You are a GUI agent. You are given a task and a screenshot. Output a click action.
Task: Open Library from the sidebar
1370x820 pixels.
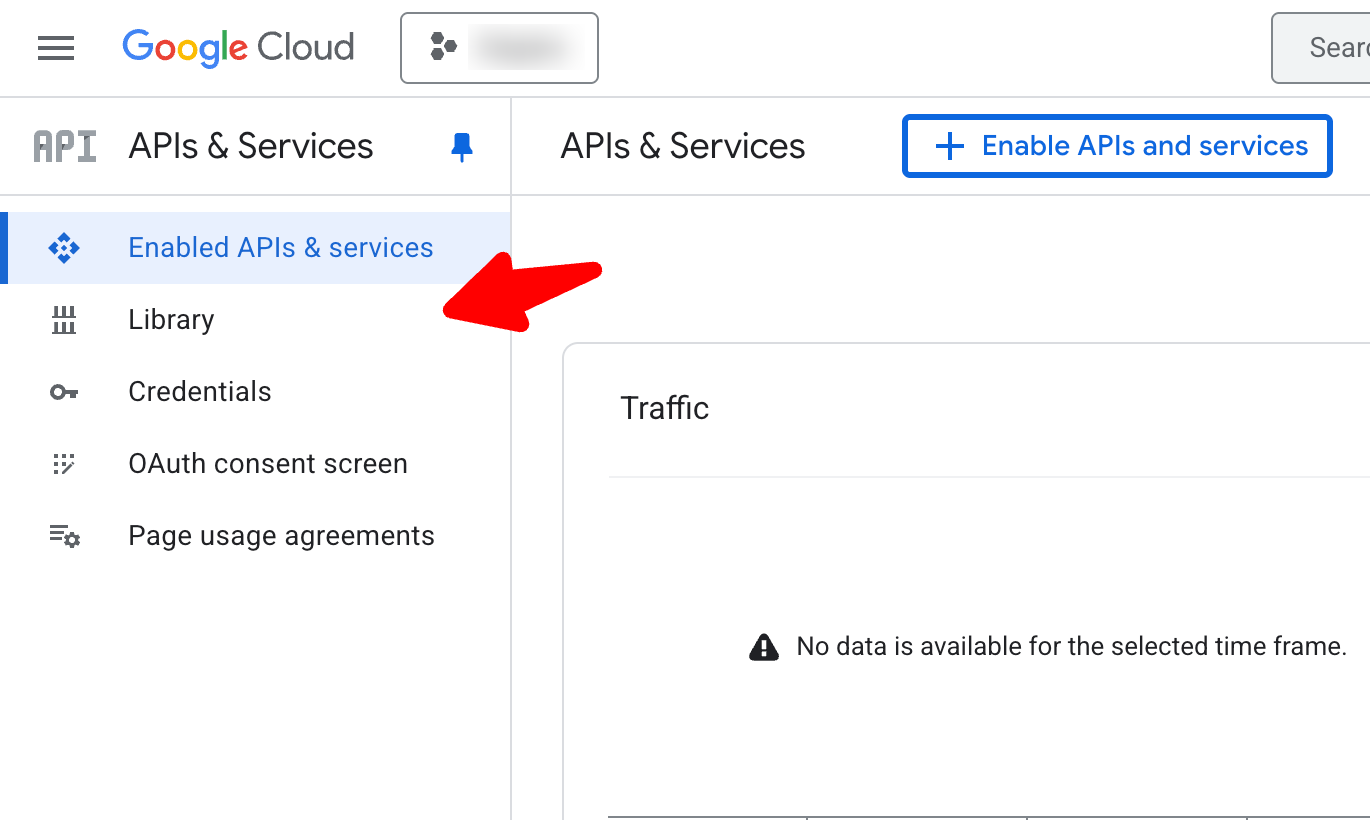point(171,320)
